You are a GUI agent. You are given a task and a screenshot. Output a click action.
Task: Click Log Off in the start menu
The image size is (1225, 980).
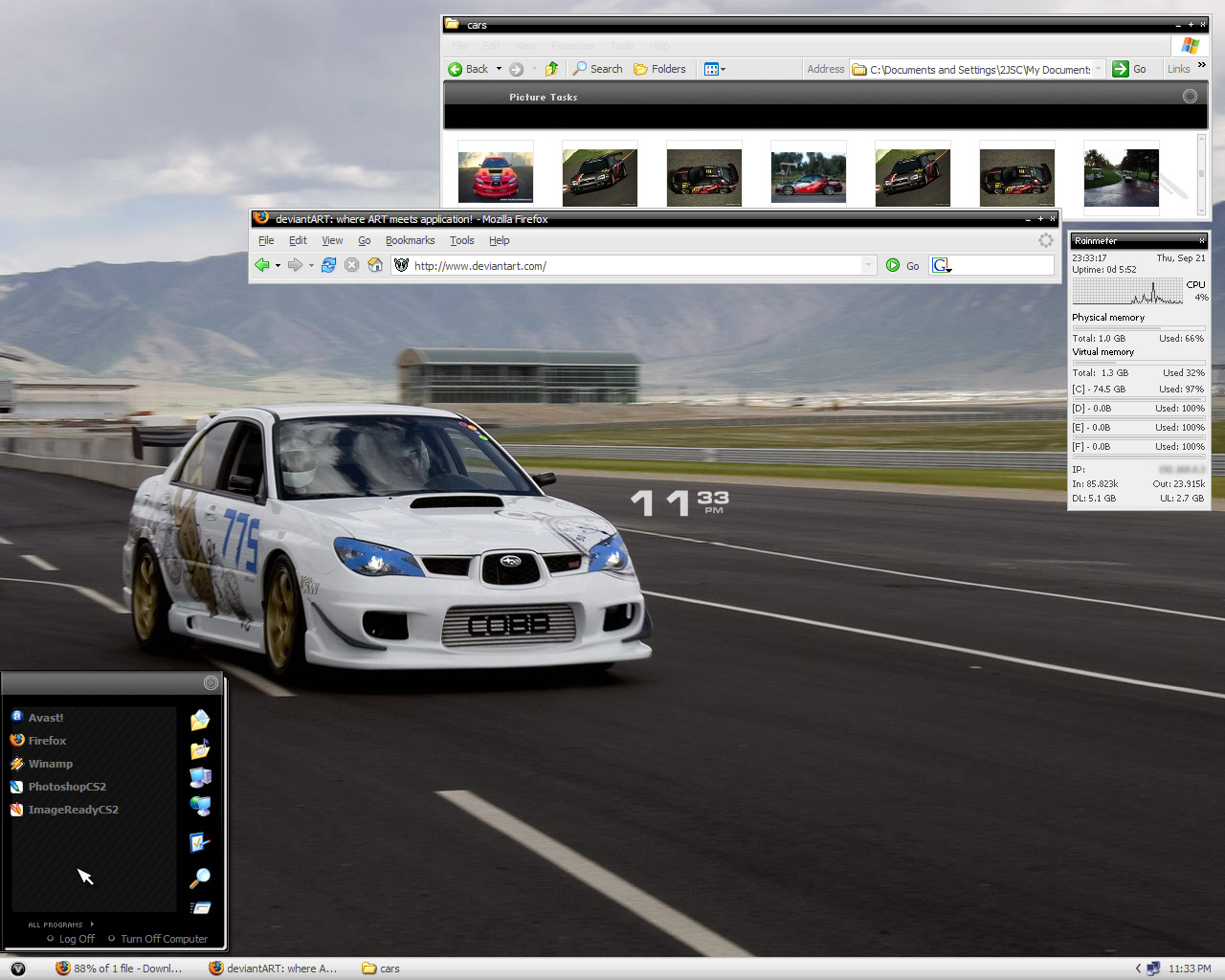tap(71, 939)
